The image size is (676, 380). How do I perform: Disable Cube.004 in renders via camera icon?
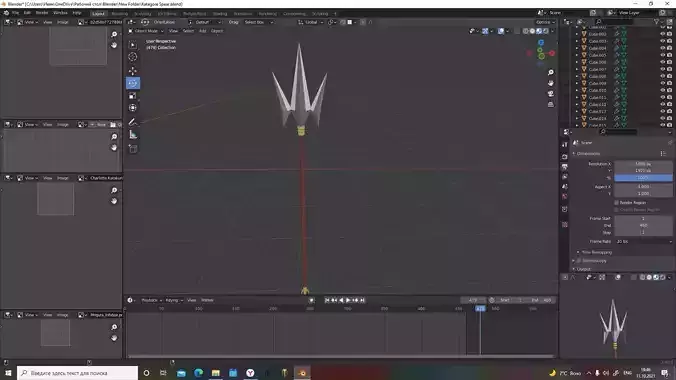[669, 48]
